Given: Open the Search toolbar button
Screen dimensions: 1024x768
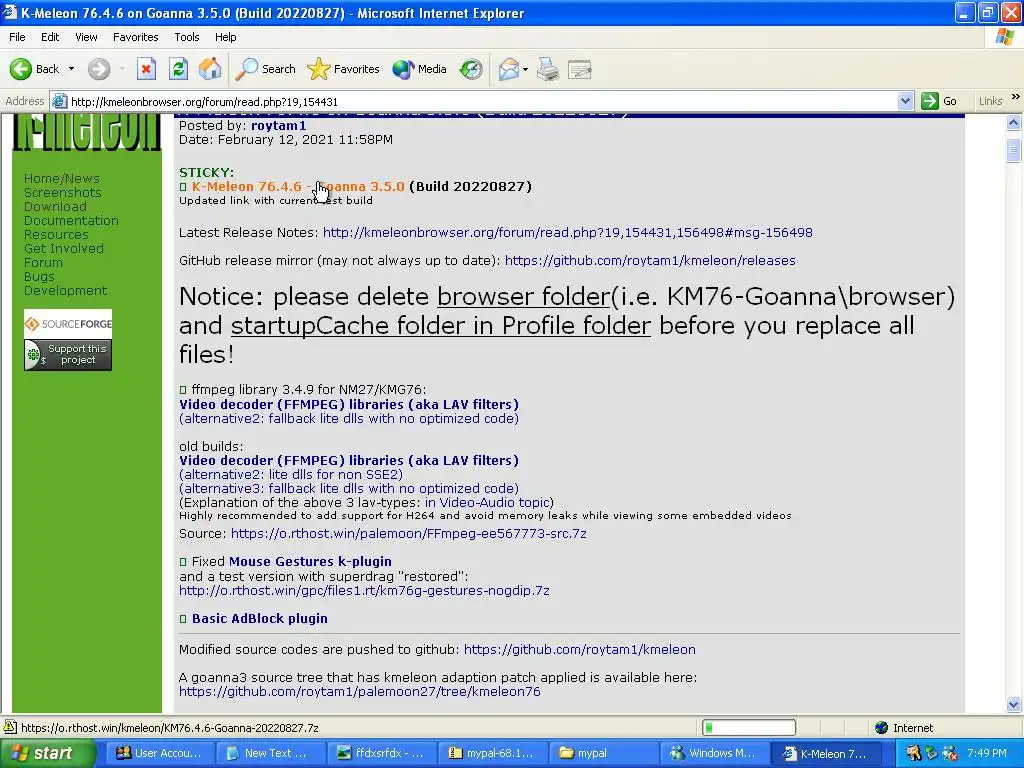Looking at the screenshot, I should 265,69.
